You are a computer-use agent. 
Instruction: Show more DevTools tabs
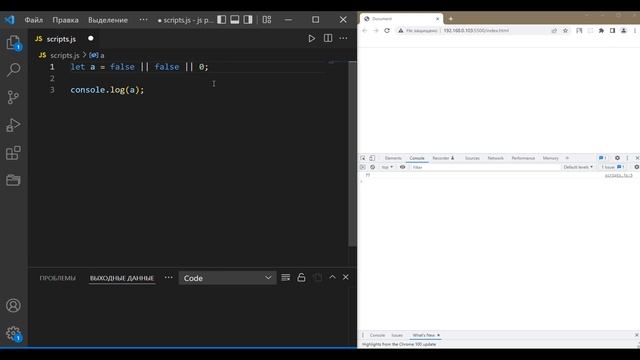pyautogui.click(x=567, y=158)
